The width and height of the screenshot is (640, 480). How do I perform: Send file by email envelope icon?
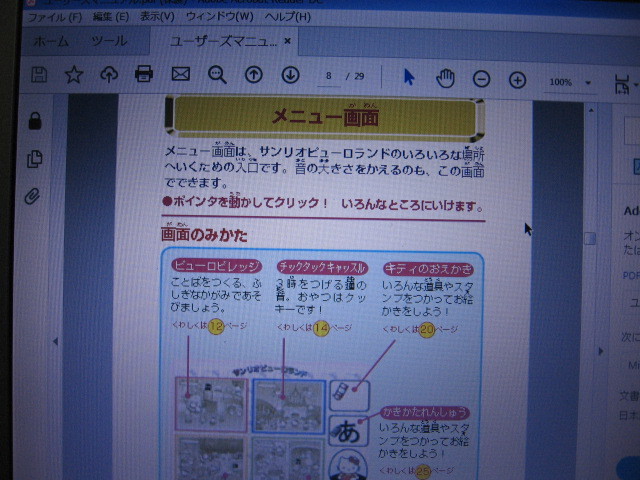[180, 74]
